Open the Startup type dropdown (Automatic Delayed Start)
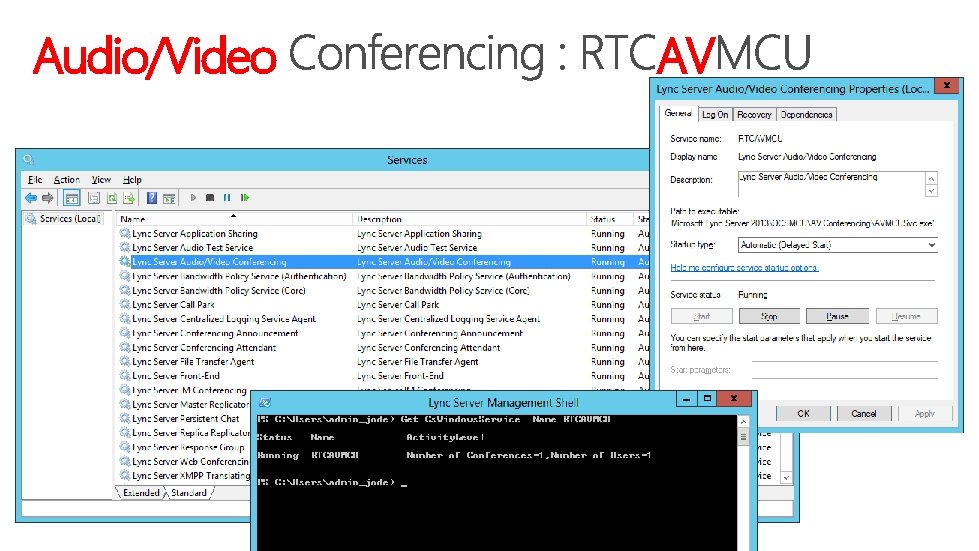The height and width of the screenshot is (551, 979). [x=837, y=245]
